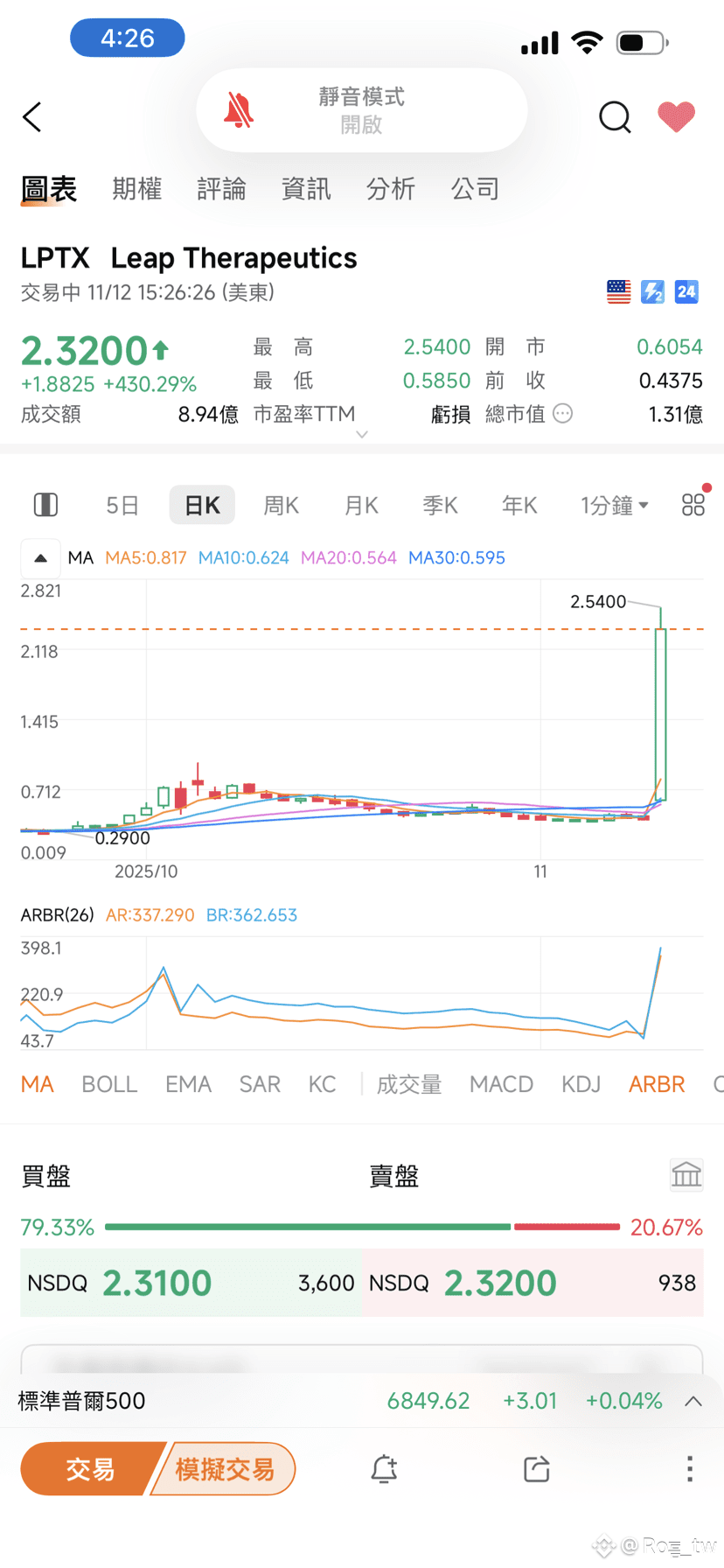Screen dimensions: 724x1568
Task: Tap the ask price 2.3200 row
Action: (533, 1283)
